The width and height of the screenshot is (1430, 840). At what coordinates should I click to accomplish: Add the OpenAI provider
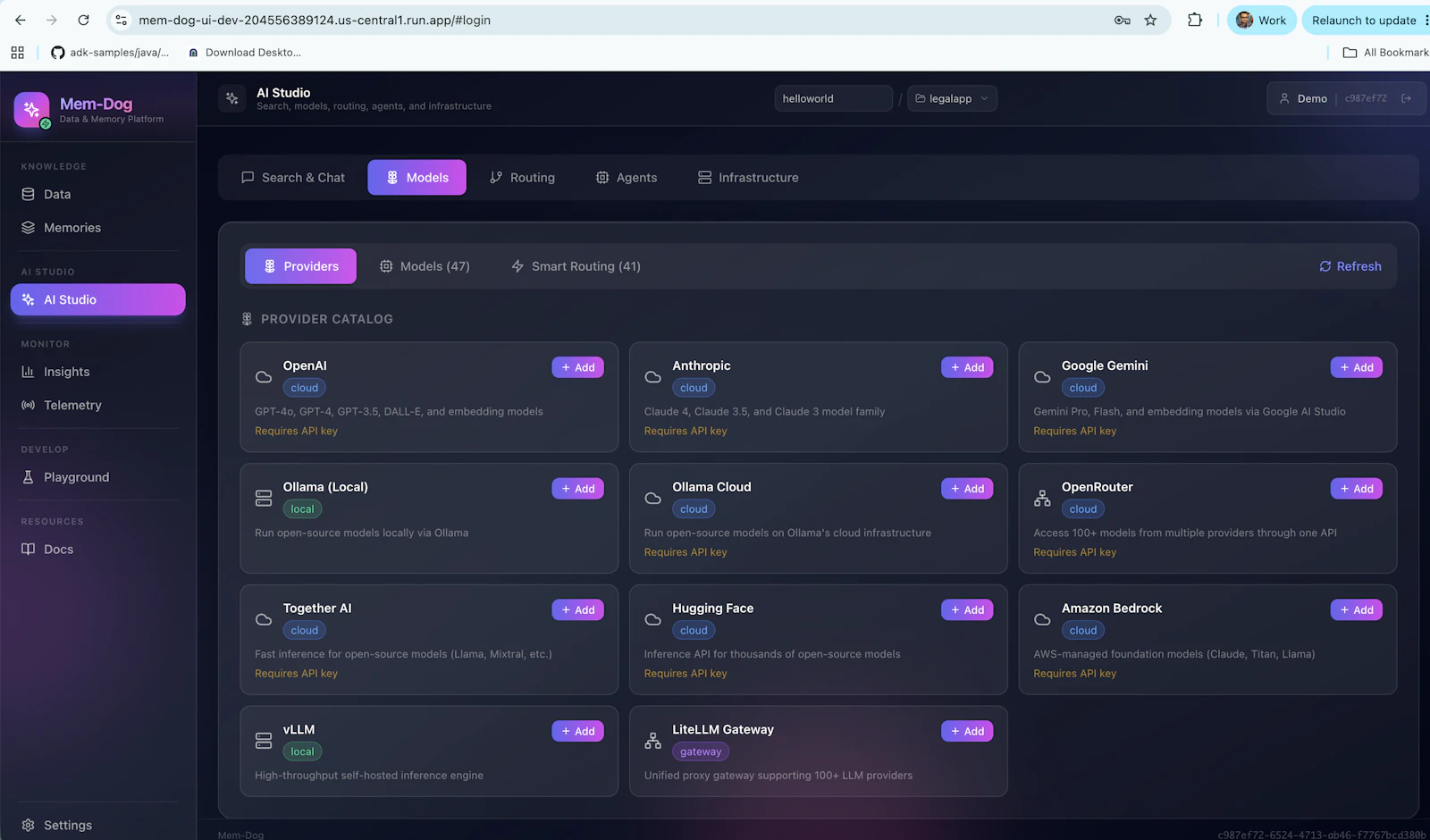coord(578,367)
